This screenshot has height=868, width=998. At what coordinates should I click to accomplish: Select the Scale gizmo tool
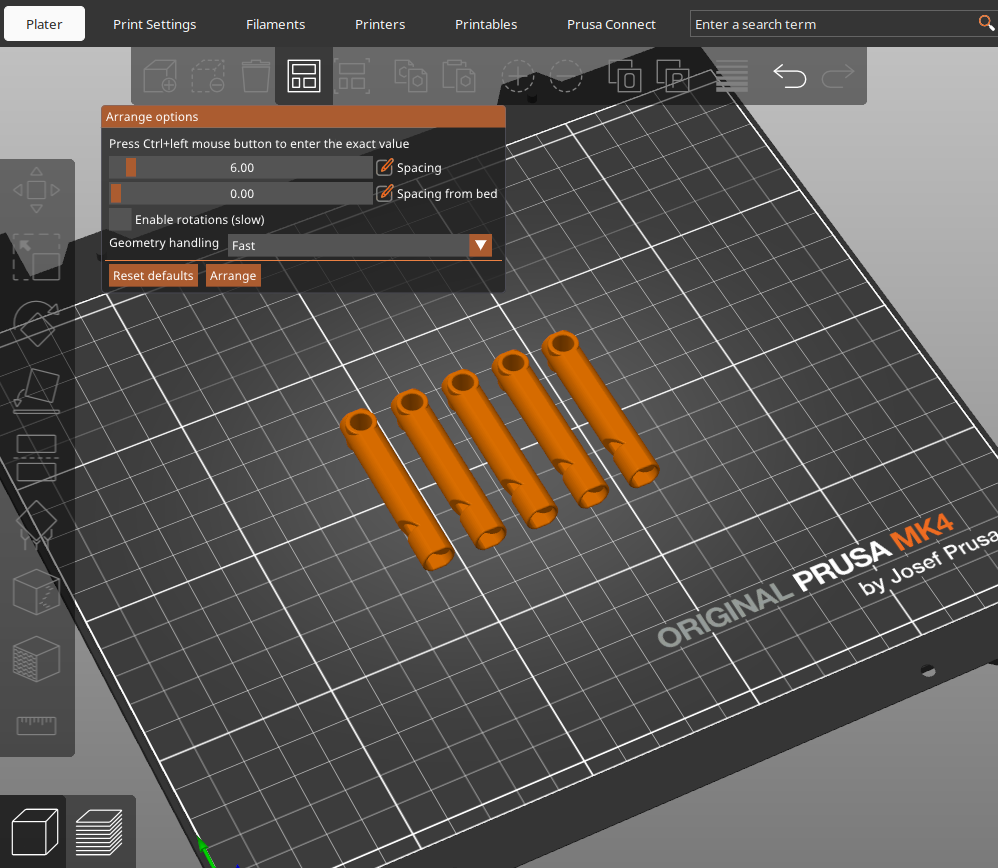(36, 257)
